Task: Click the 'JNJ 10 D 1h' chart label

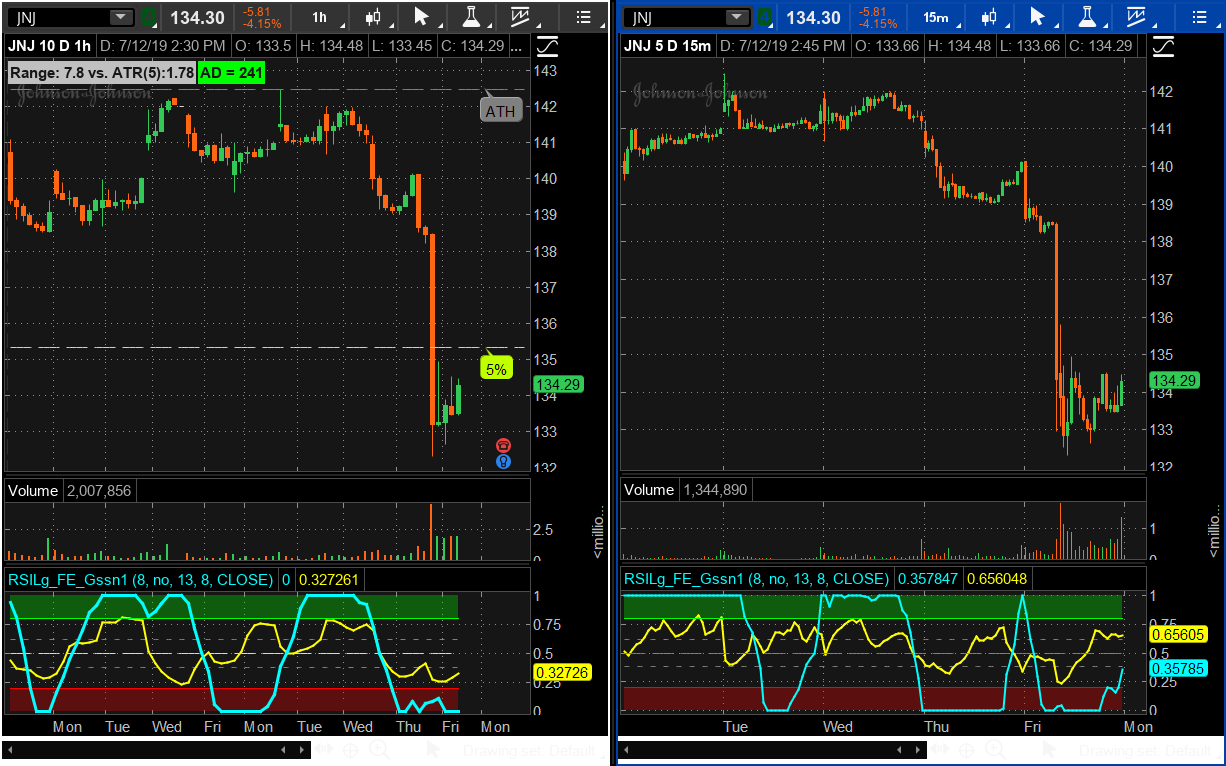Action: point(49,46)
